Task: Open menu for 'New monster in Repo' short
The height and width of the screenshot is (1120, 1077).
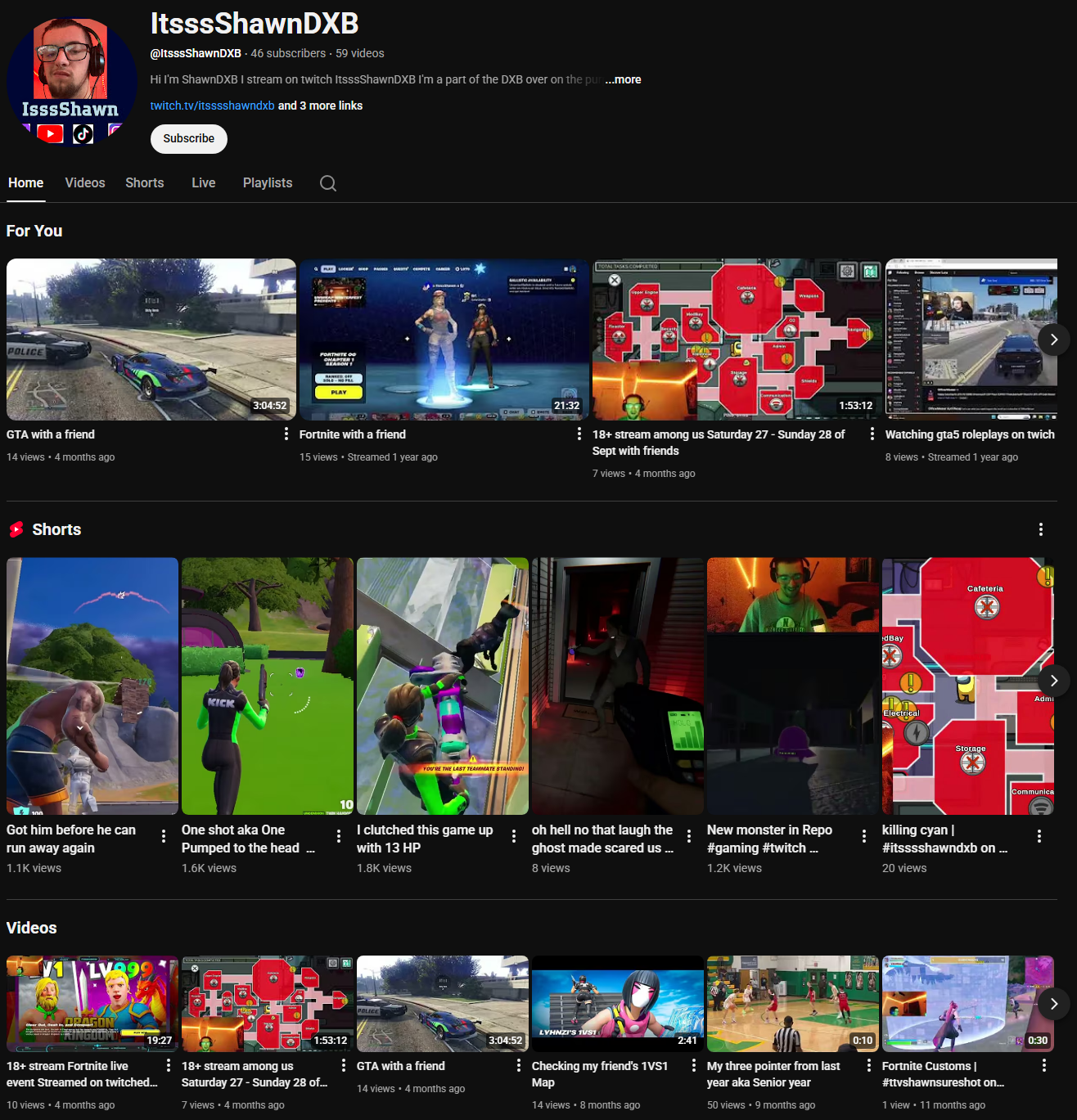Action: click(x=863, y=835)
